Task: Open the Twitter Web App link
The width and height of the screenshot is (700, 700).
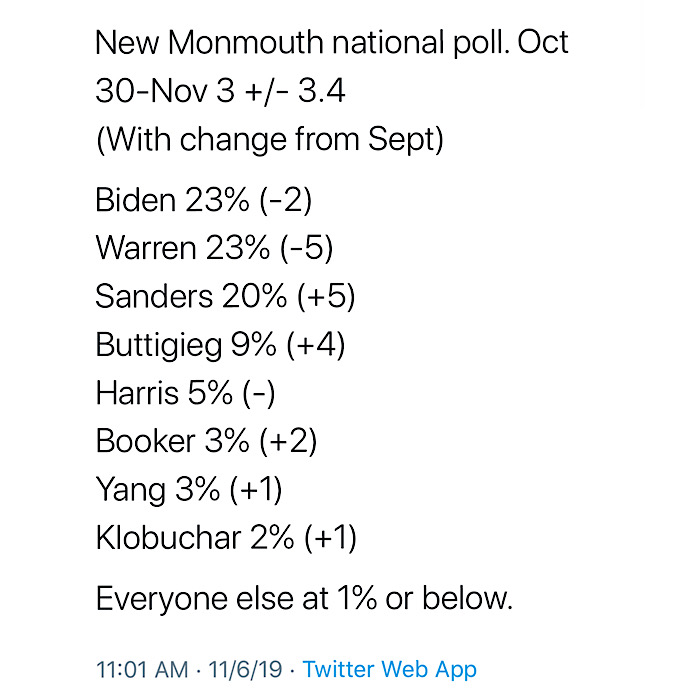Action: tap(389, 669)
